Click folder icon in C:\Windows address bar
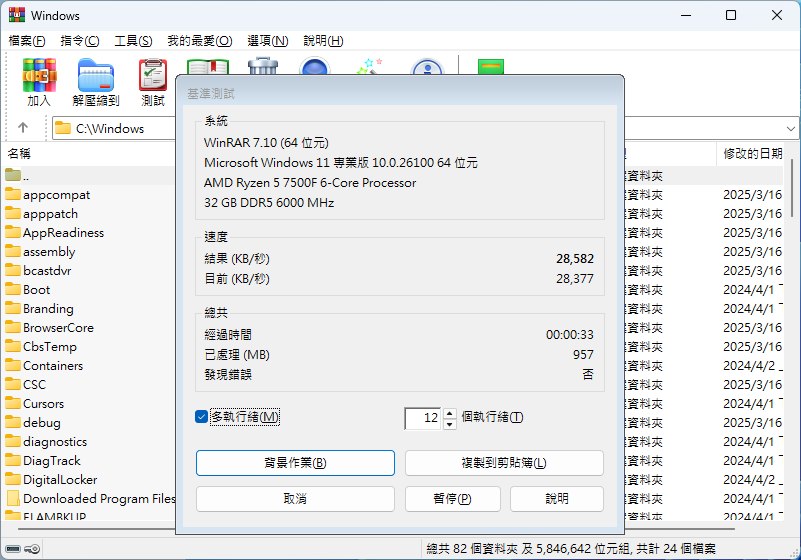Image resolution: width=801 pixels, height=560 pixels. point(63,128)
